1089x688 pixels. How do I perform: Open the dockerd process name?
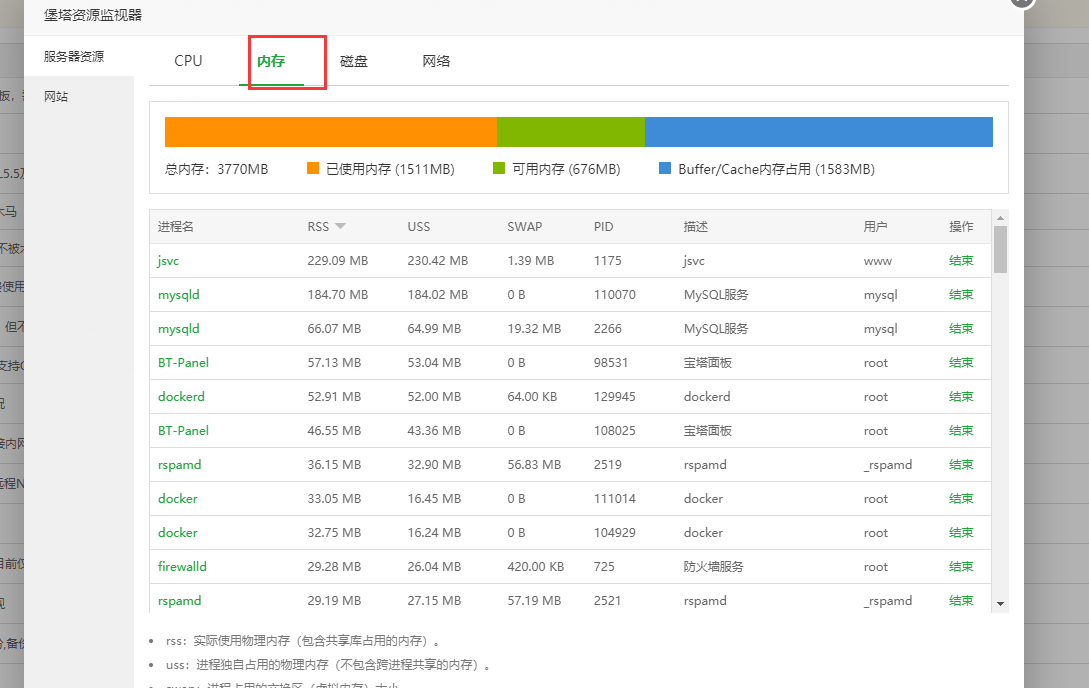(181, 396)
